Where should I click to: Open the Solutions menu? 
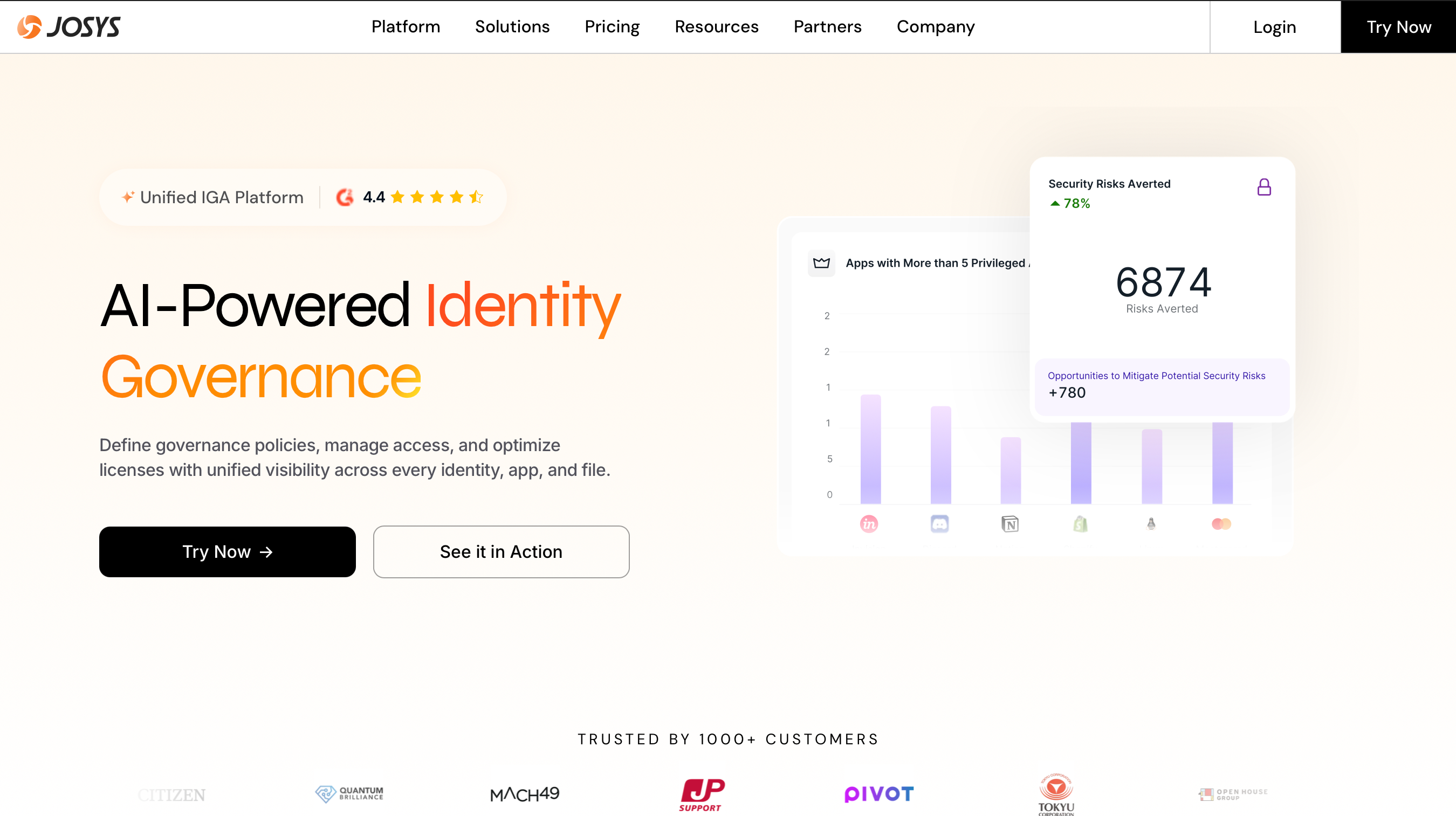click(512, 26)
